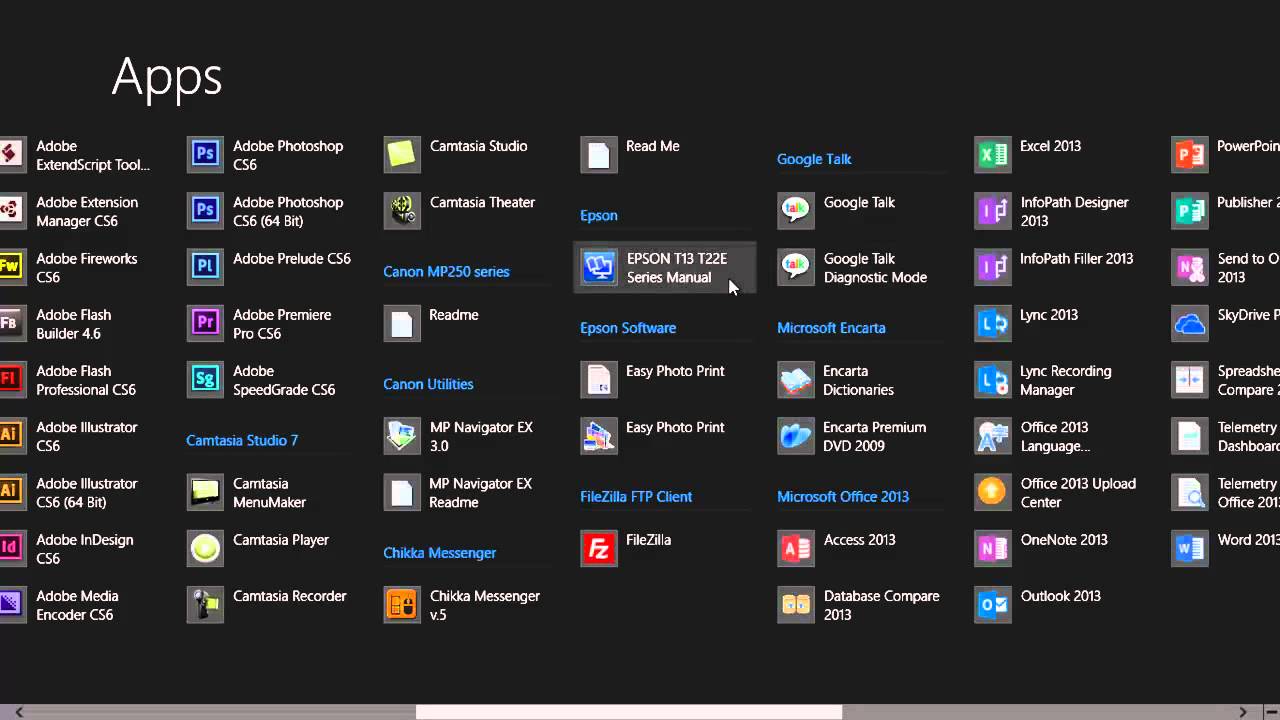This screenshot has width=1280, height=720.
Task: Open OneNote 2013 icon
Action: click(993, 548)
